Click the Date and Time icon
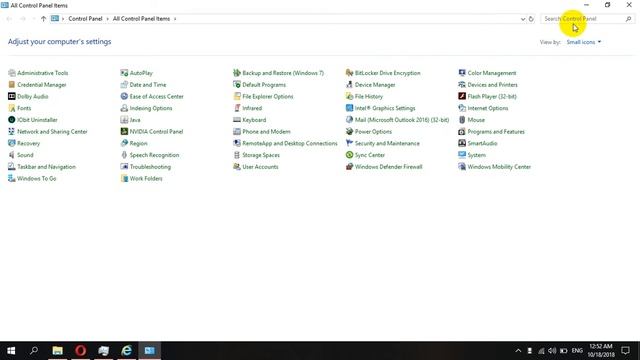Screen dimensions: 640x360 (x=124, y=85)
